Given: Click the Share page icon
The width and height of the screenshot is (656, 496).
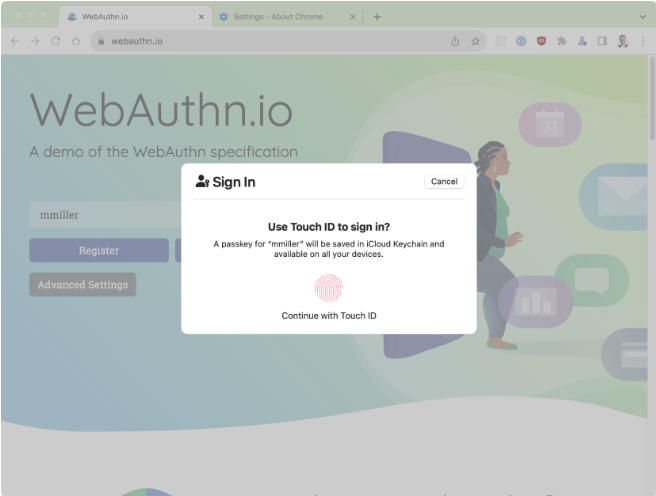Looking at the screenshot, I should (455, 41).
